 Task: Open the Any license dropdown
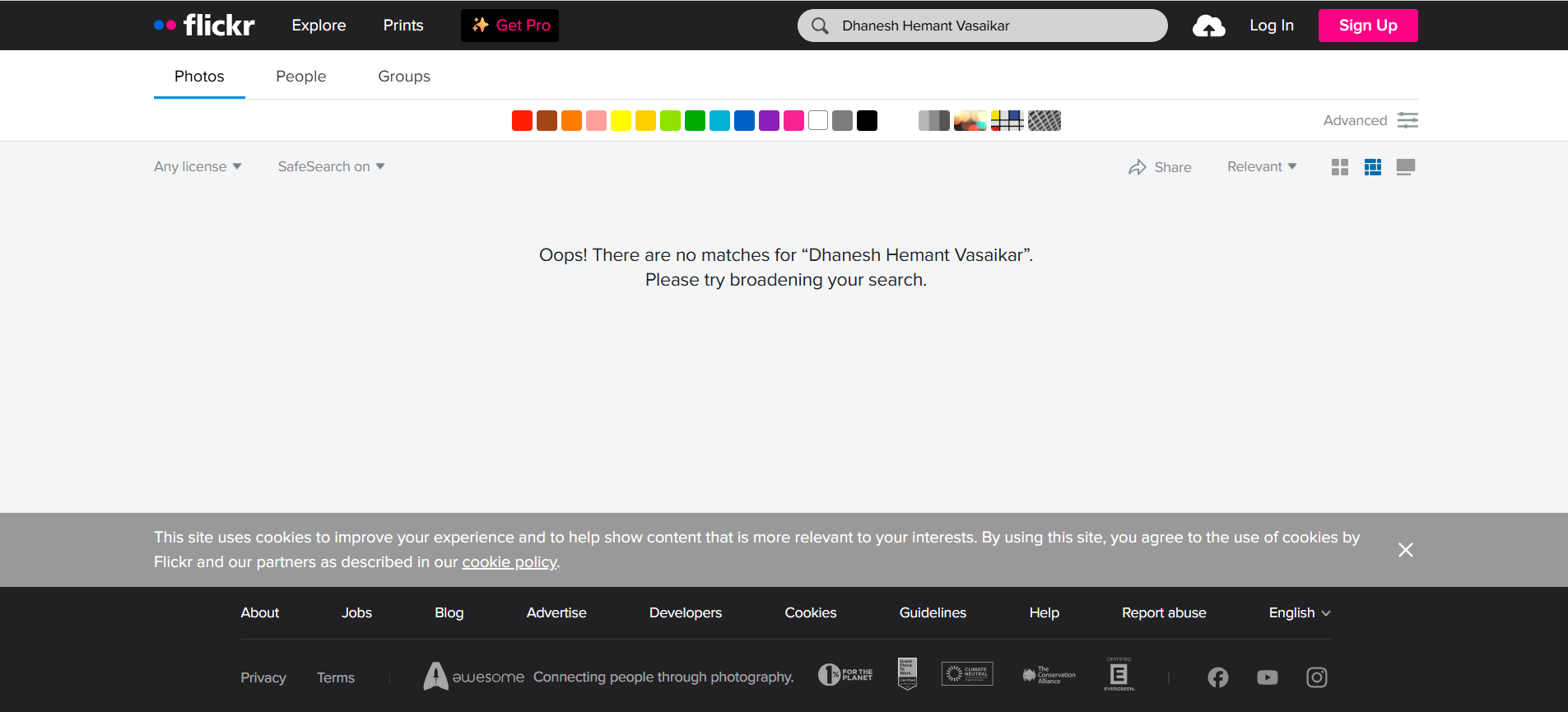[198, 166]
